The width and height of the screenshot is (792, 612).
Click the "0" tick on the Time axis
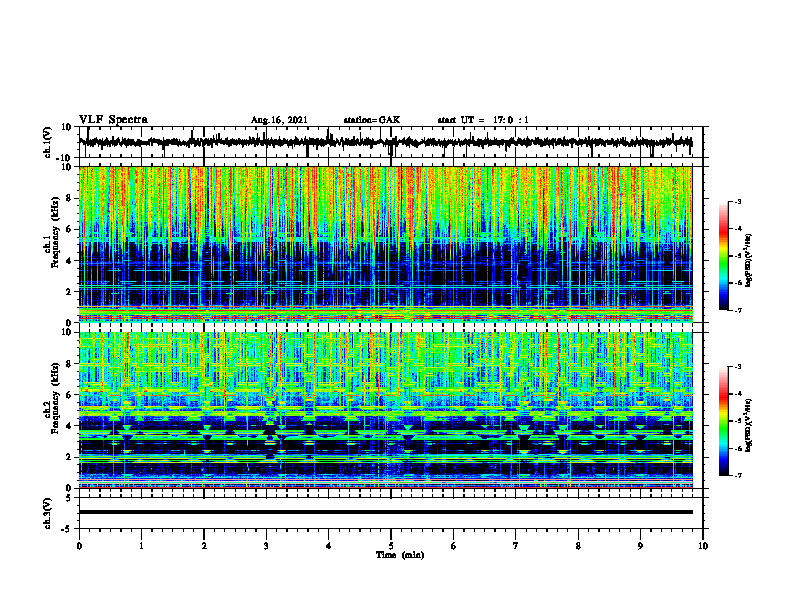[79, 546]
